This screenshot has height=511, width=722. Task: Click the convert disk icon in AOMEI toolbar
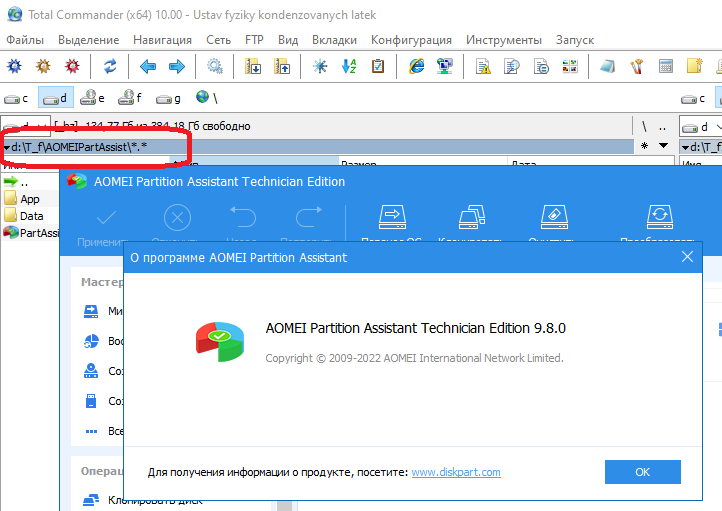point(658,217)
